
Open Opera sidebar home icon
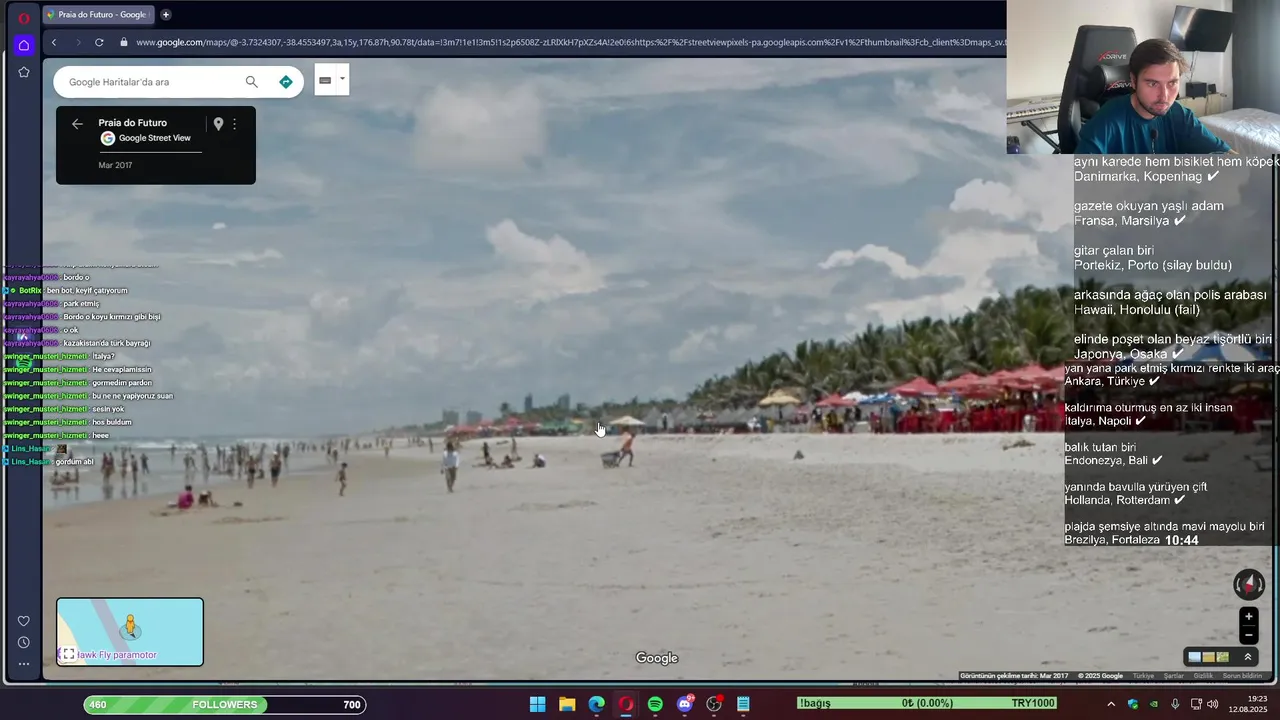click(x=24, y=45)
